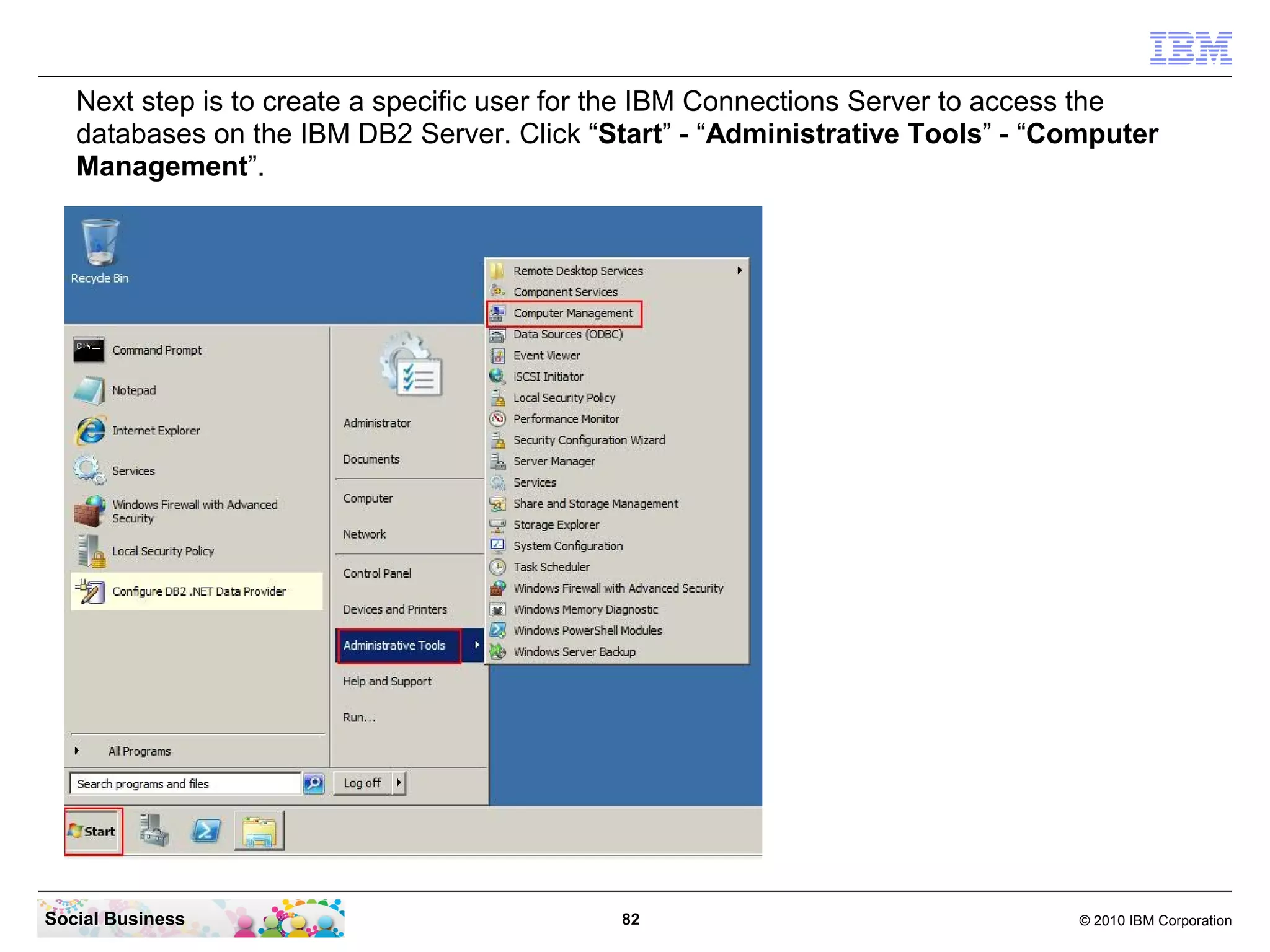Click the Windows Server Backup icon
The image size is (1270, 952).
(497, 651)
